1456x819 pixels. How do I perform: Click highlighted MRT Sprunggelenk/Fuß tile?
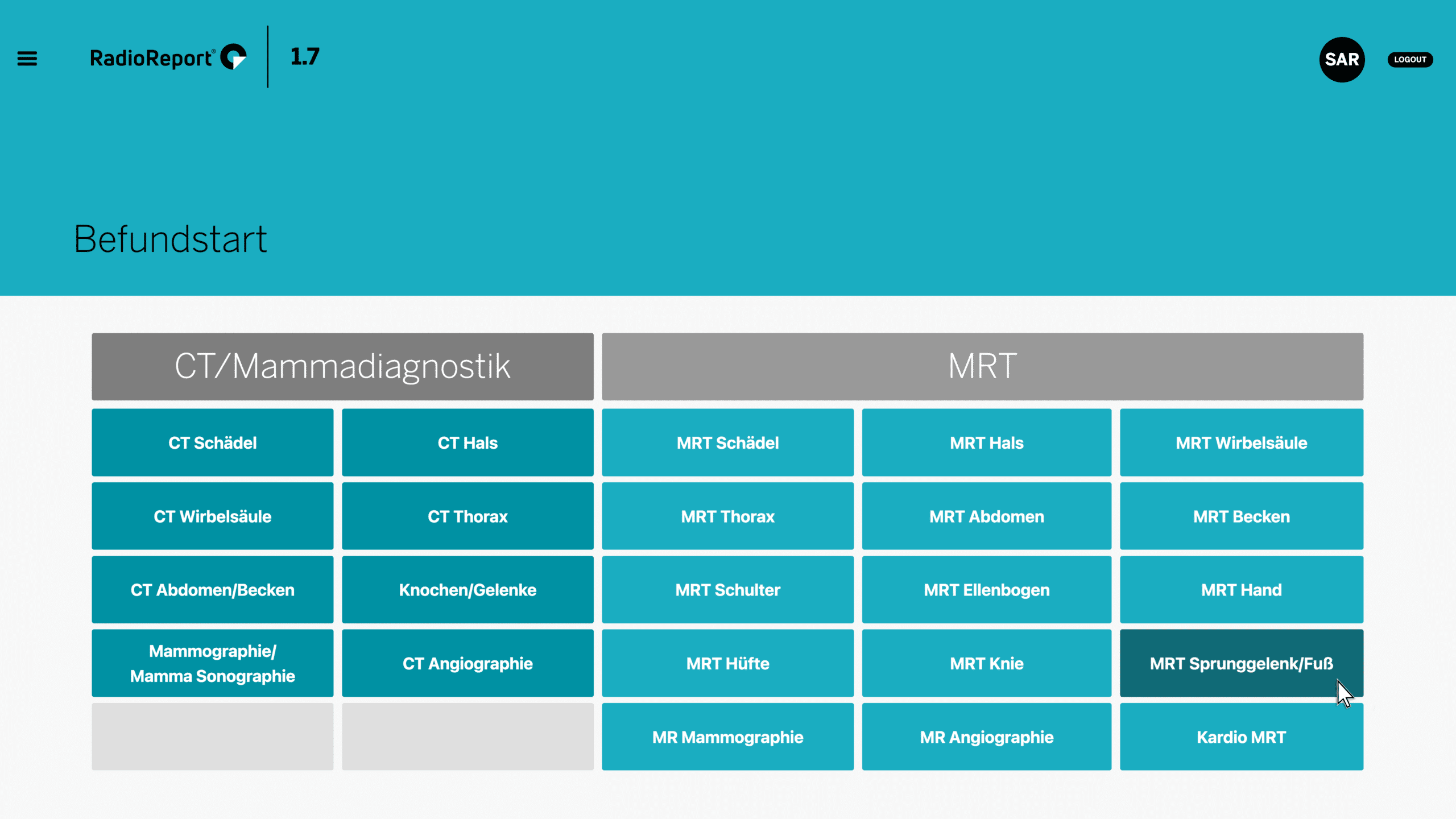1241,663
